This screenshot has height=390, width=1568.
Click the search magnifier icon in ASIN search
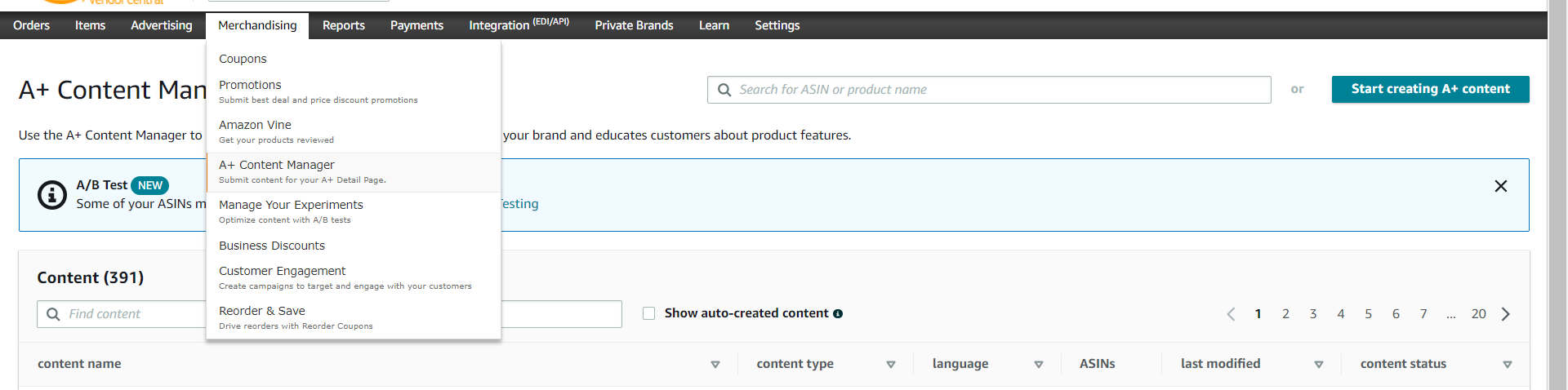coord(724,90)
